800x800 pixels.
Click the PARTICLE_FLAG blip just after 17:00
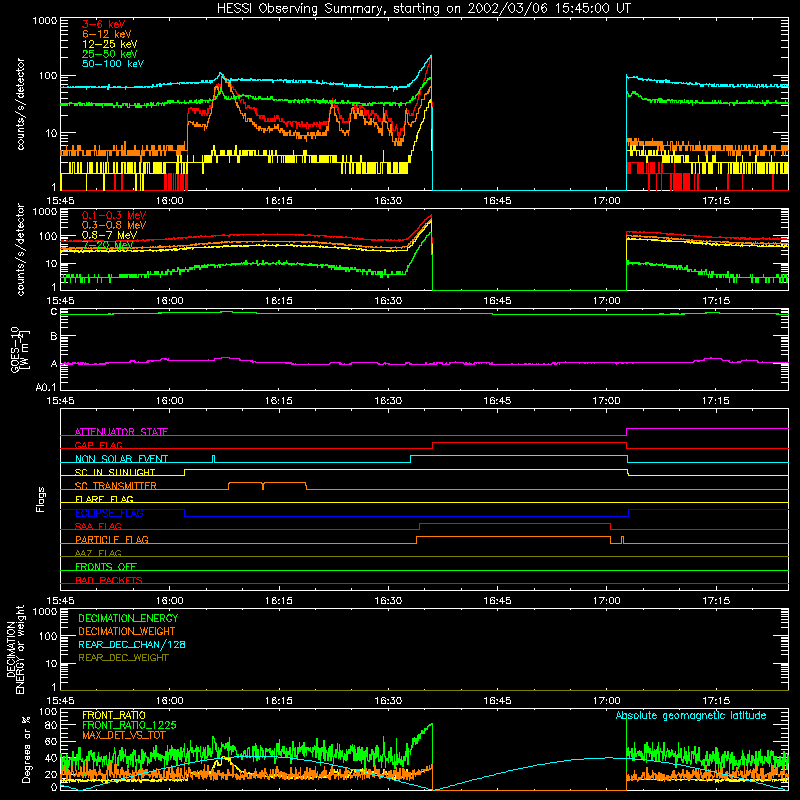622,540
